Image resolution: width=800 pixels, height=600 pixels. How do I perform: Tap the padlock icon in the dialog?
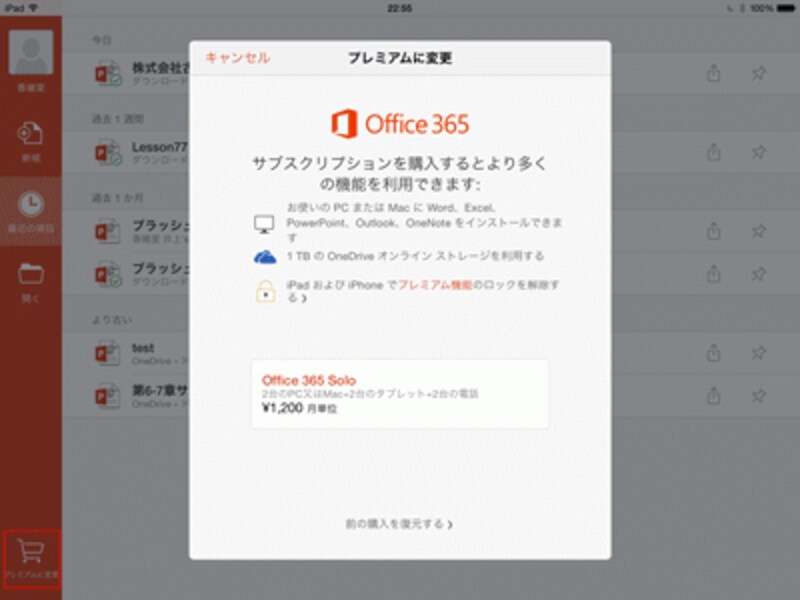(265, 291)
